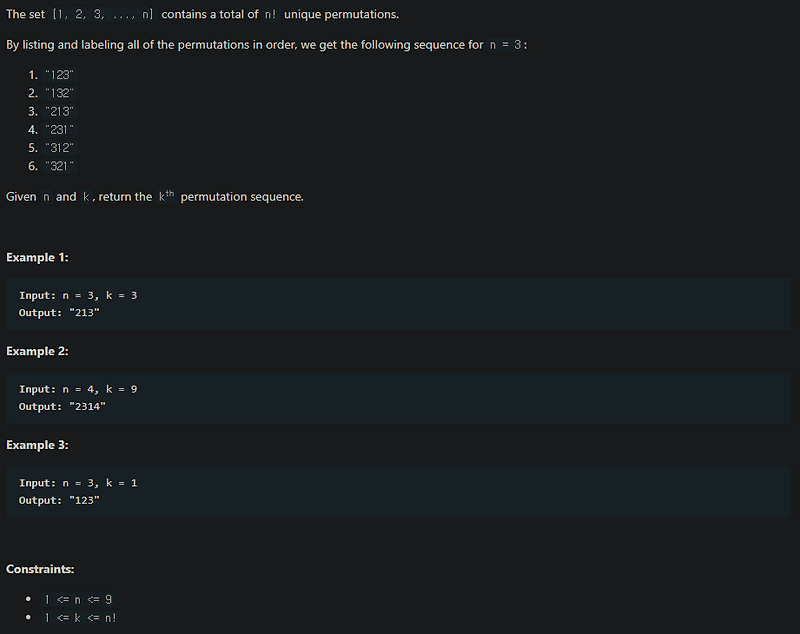
Task: Click the kth superscript code snippet
Action: tap(166, 196)
